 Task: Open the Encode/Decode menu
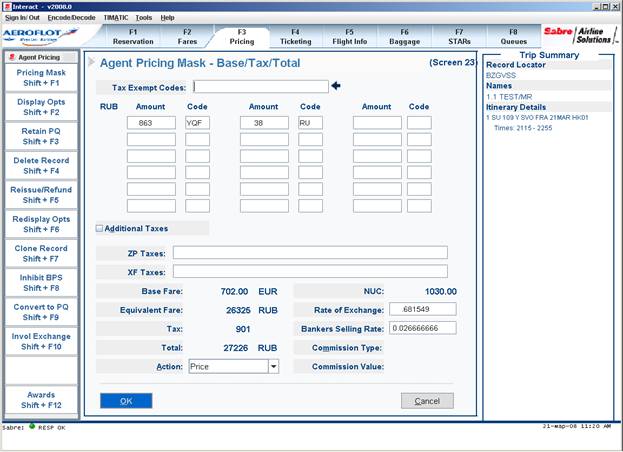tap(72, 17)
